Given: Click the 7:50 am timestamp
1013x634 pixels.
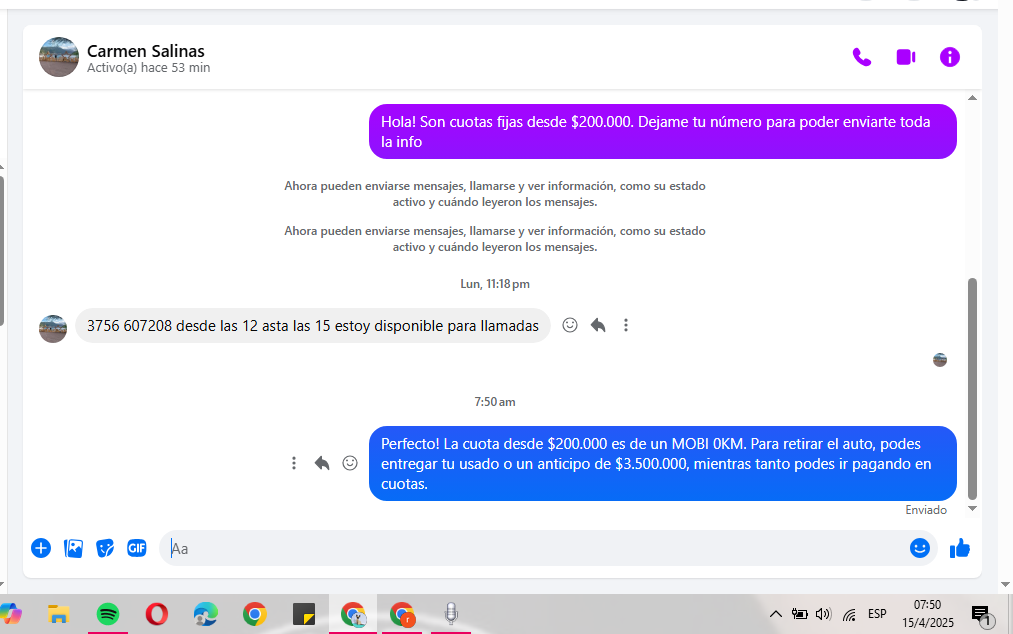Looking at the screenshot, I should point(495,402).
